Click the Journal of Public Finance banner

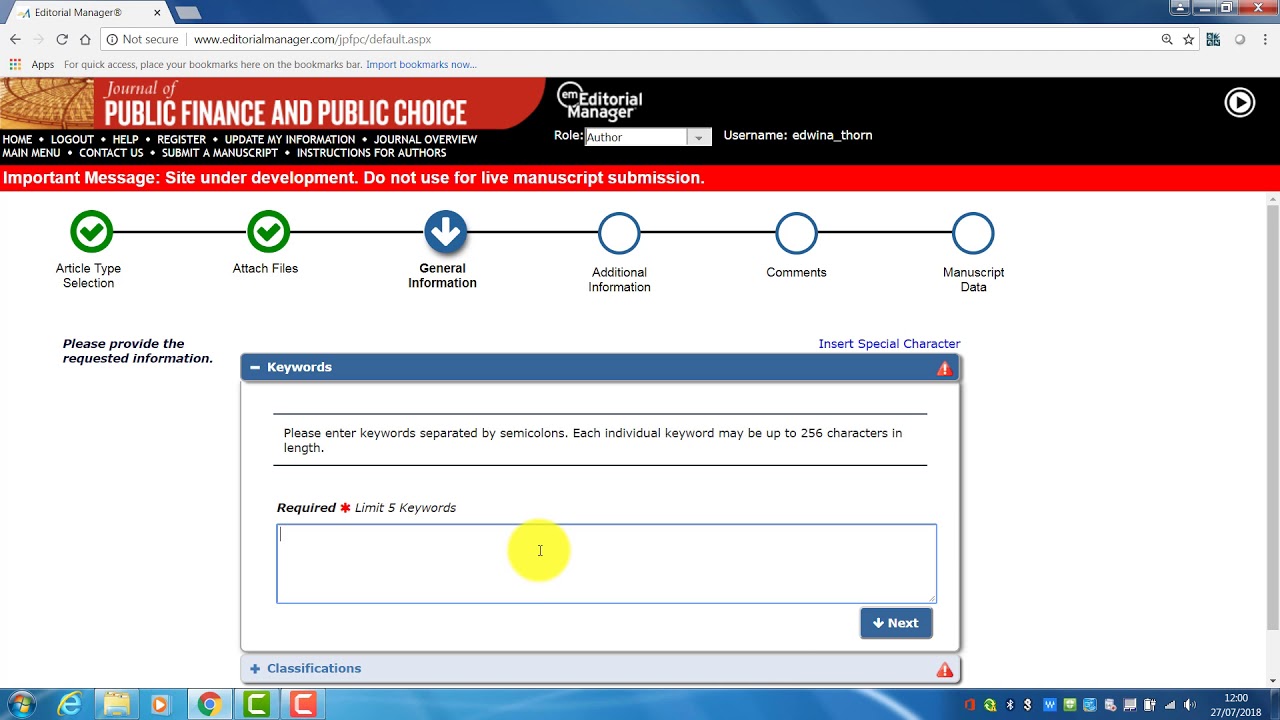point(272,103)
